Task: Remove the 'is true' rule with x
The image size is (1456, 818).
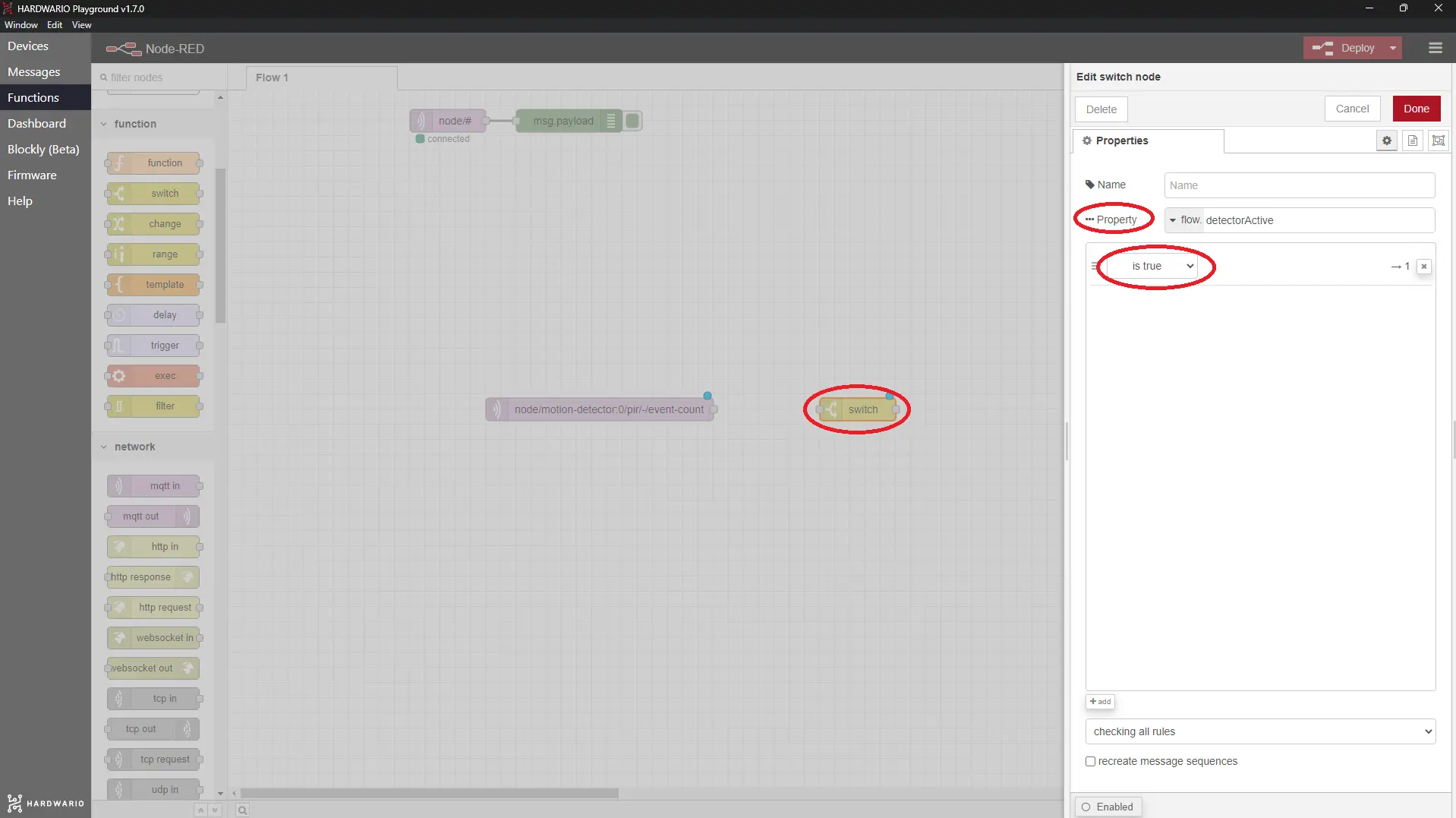Action: 1424,267
